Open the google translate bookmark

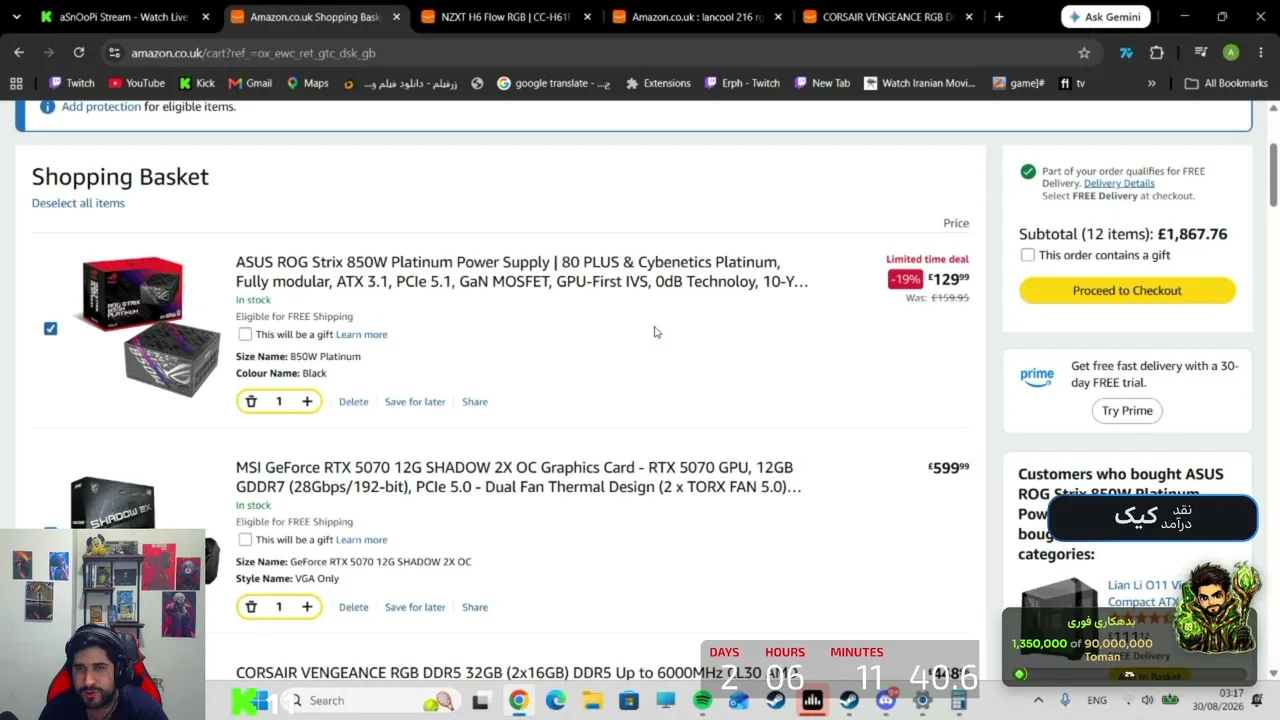[x=554, y=83]
